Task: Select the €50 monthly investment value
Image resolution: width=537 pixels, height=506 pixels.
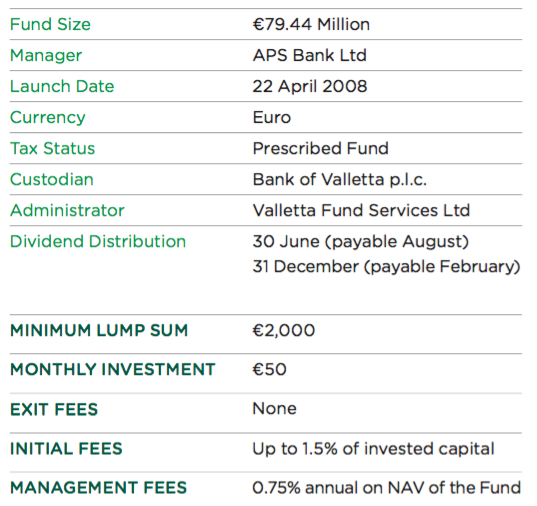Action: click(269, 370)
